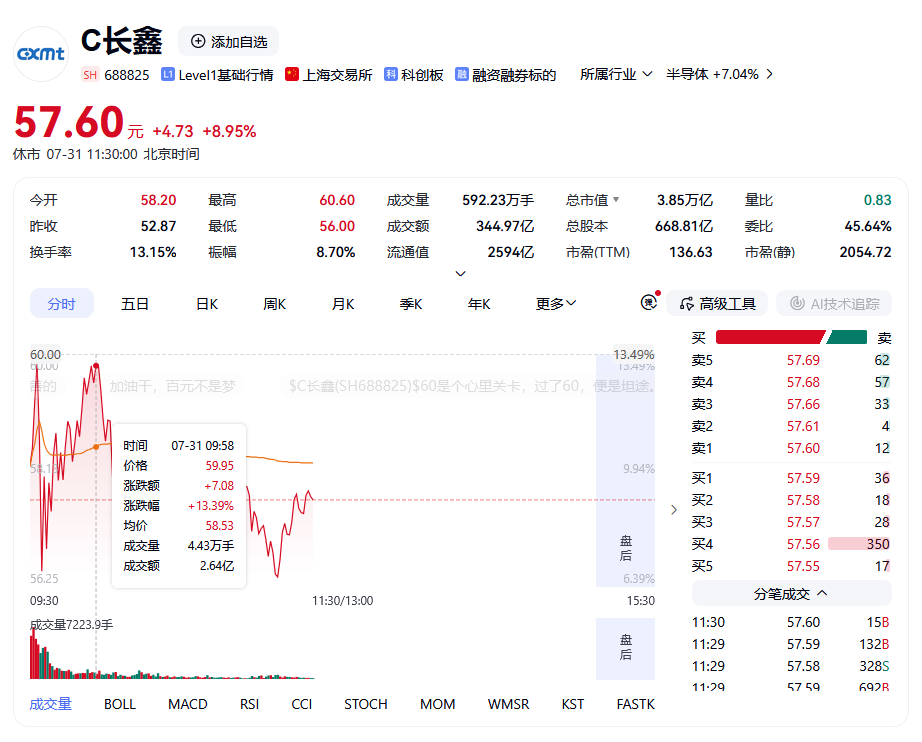The image size is (922, 742).
Task: Open the 更多 chart period dropdown
Action: pyautogui.click(x=555, y=303)
